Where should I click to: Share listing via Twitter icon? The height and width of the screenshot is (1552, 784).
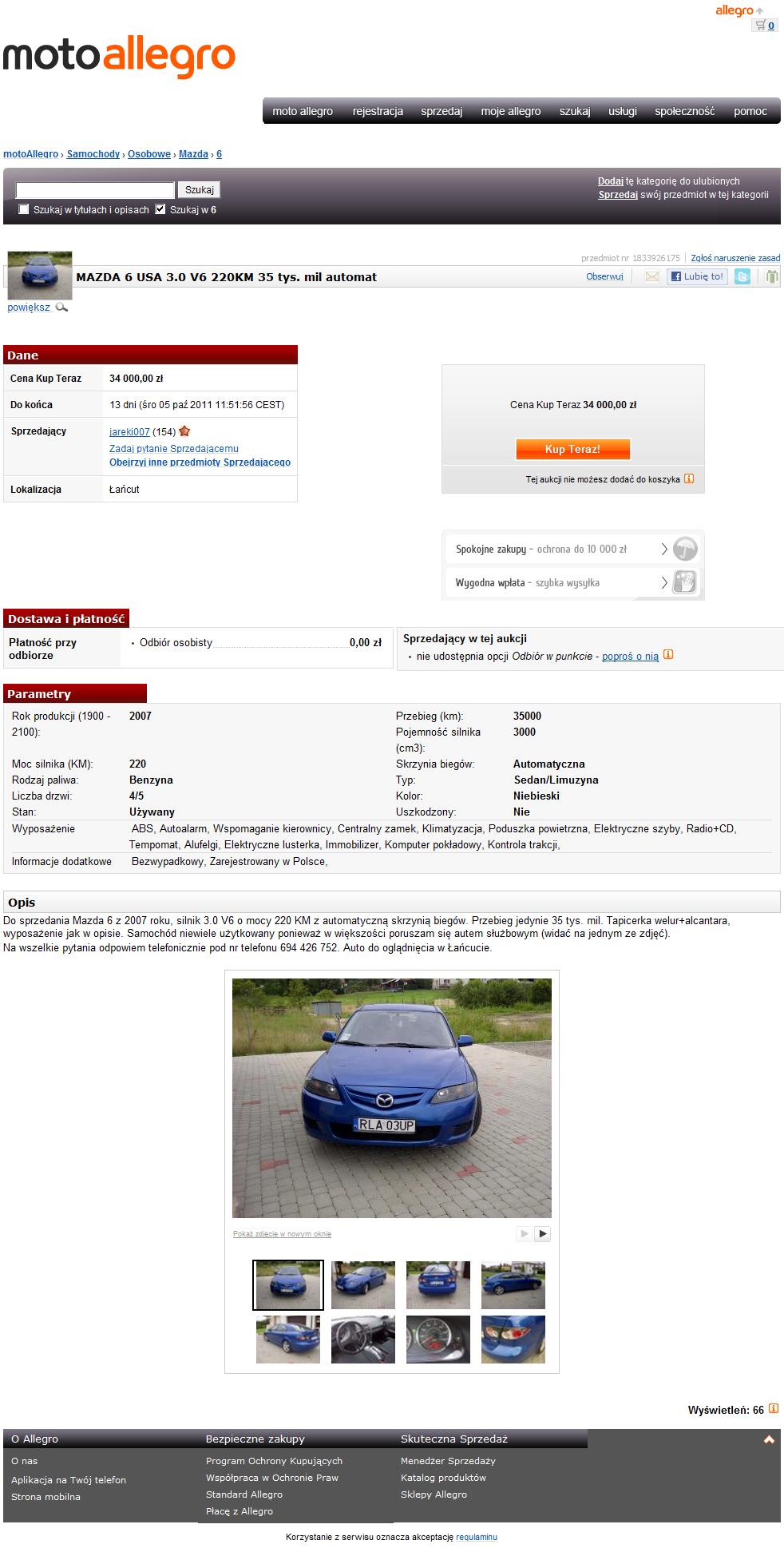click(x=742, y=276)
